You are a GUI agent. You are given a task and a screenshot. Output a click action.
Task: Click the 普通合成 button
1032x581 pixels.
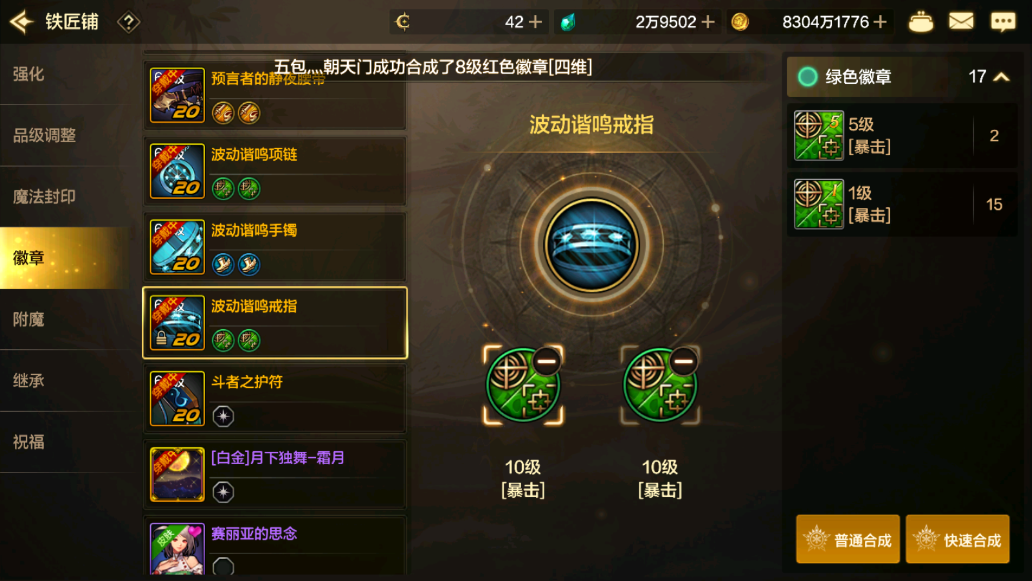pyautogui.click(x=848, y=540)
